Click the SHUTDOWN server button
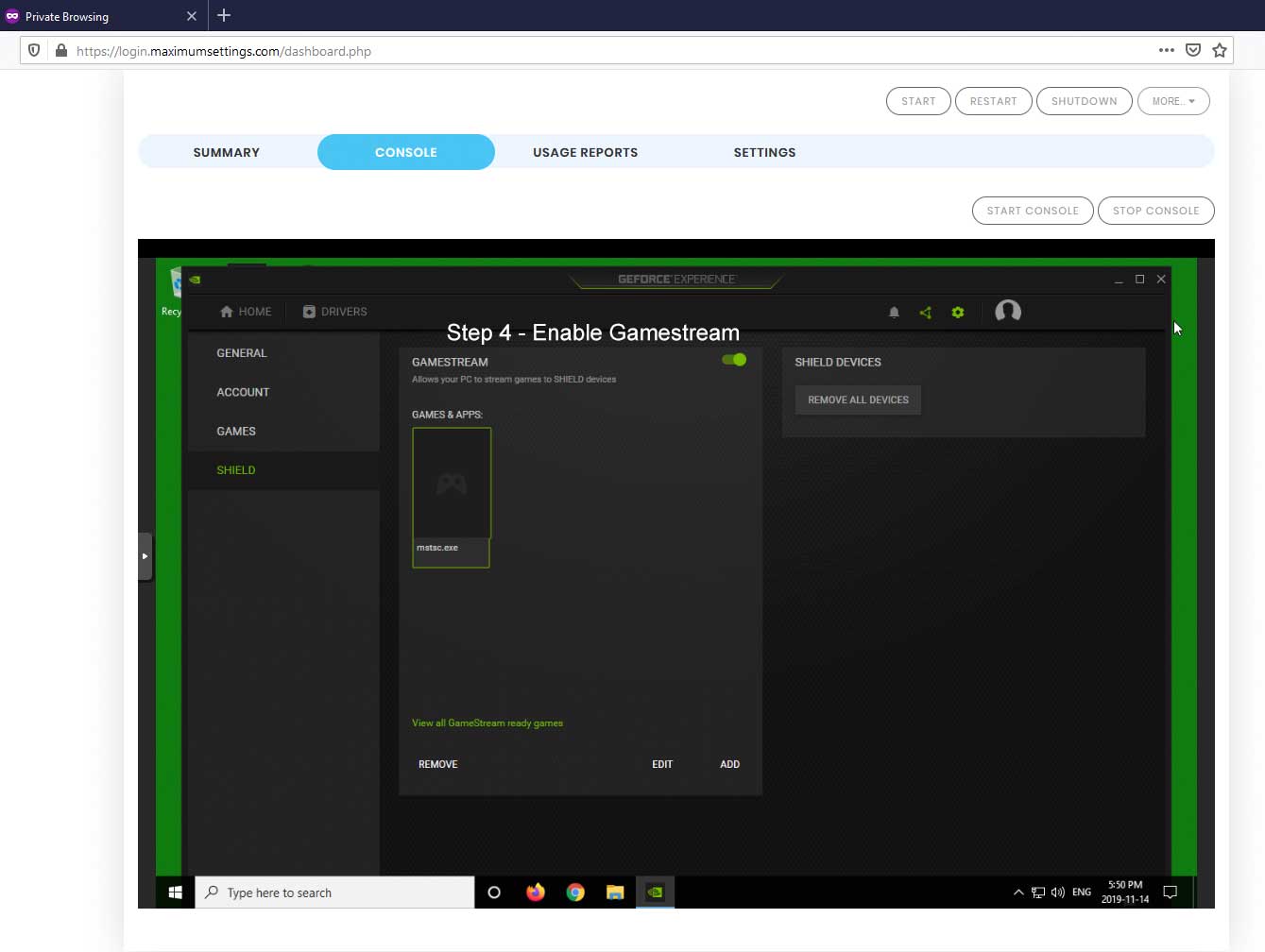Image resolution: width=1265 pixels, height=952 pixels. click(x=1085, y=101)
